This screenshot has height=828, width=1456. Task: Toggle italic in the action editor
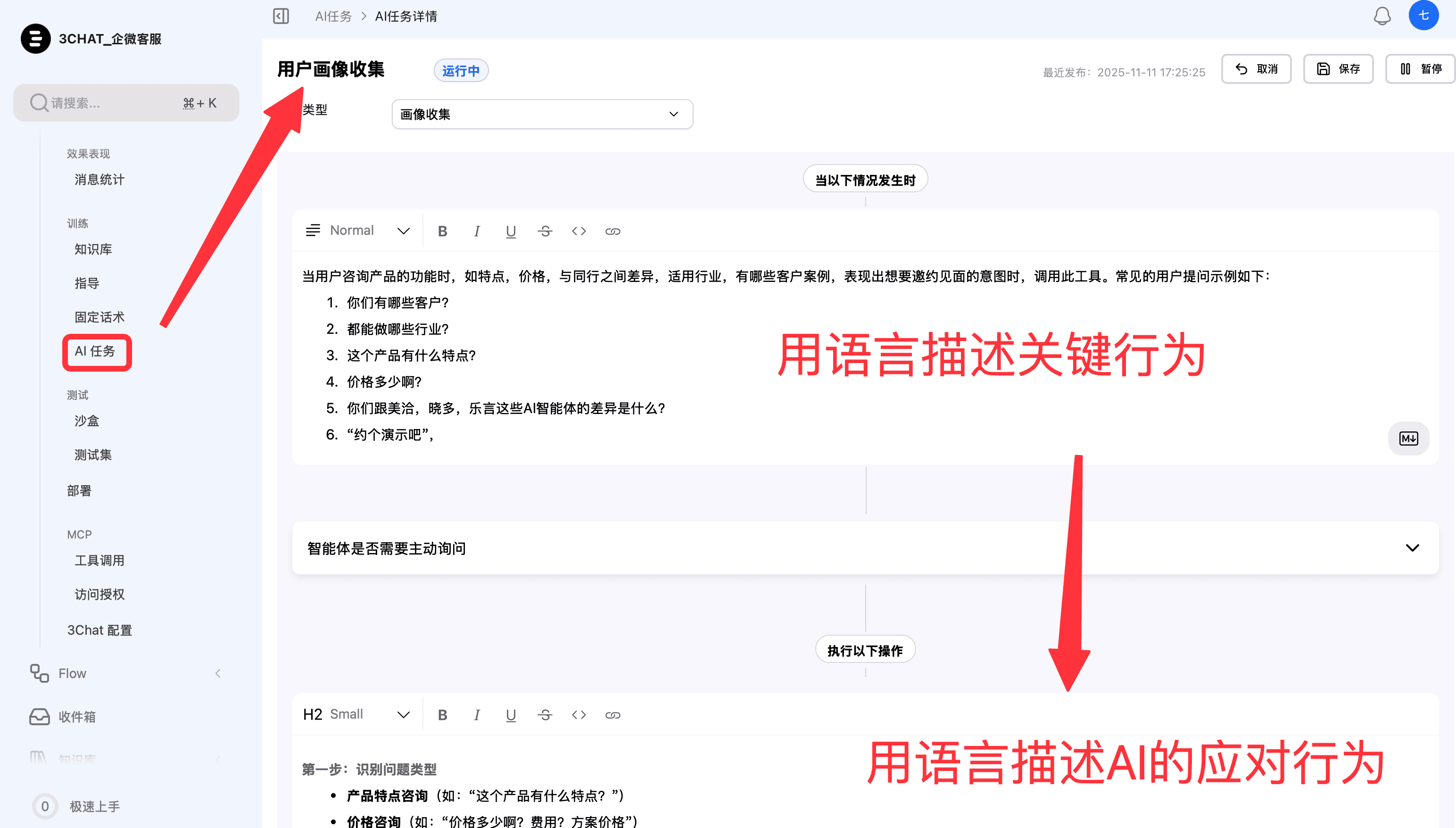pos(476,715)
